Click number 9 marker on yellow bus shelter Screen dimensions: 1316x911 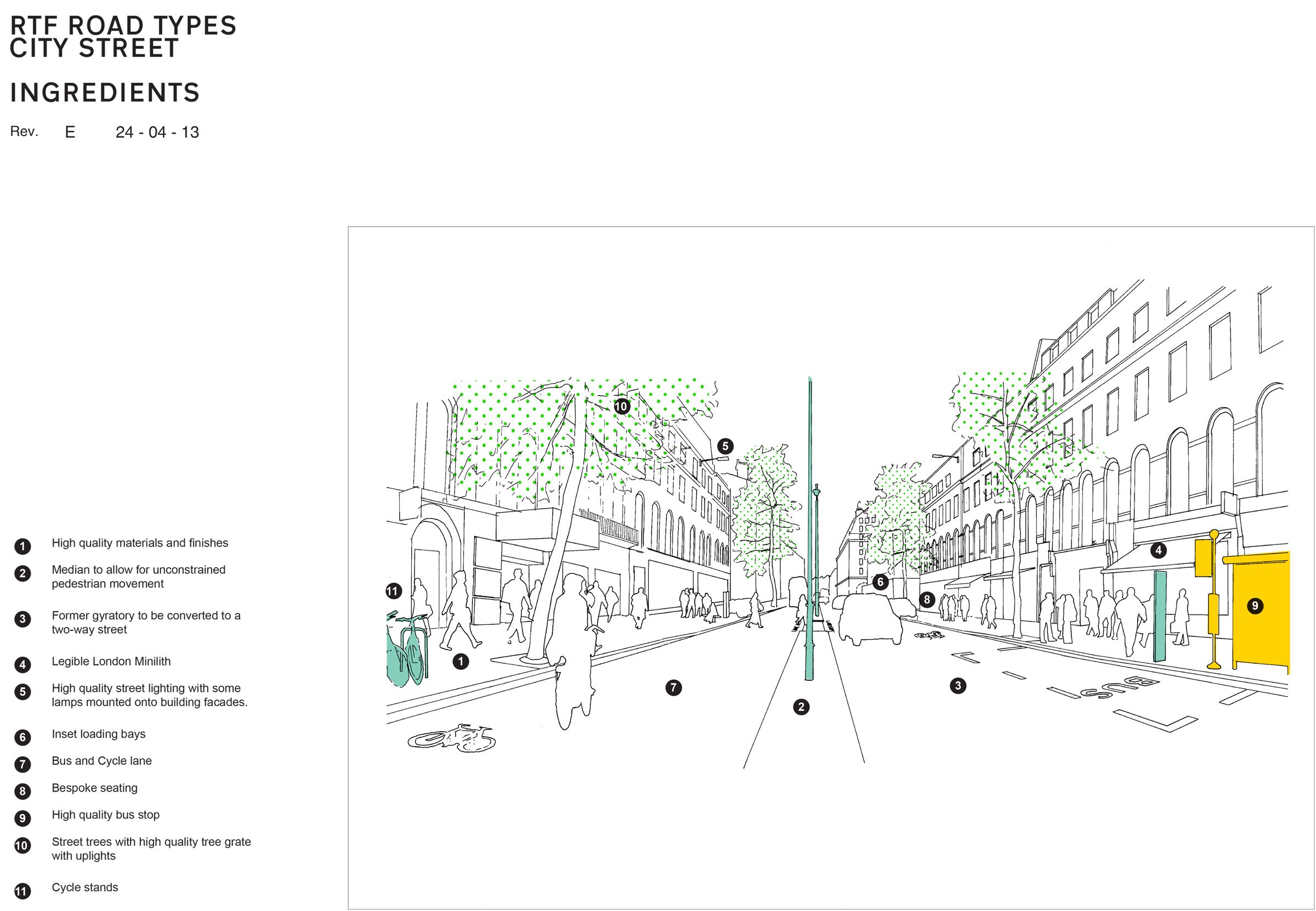(1255, 606)
